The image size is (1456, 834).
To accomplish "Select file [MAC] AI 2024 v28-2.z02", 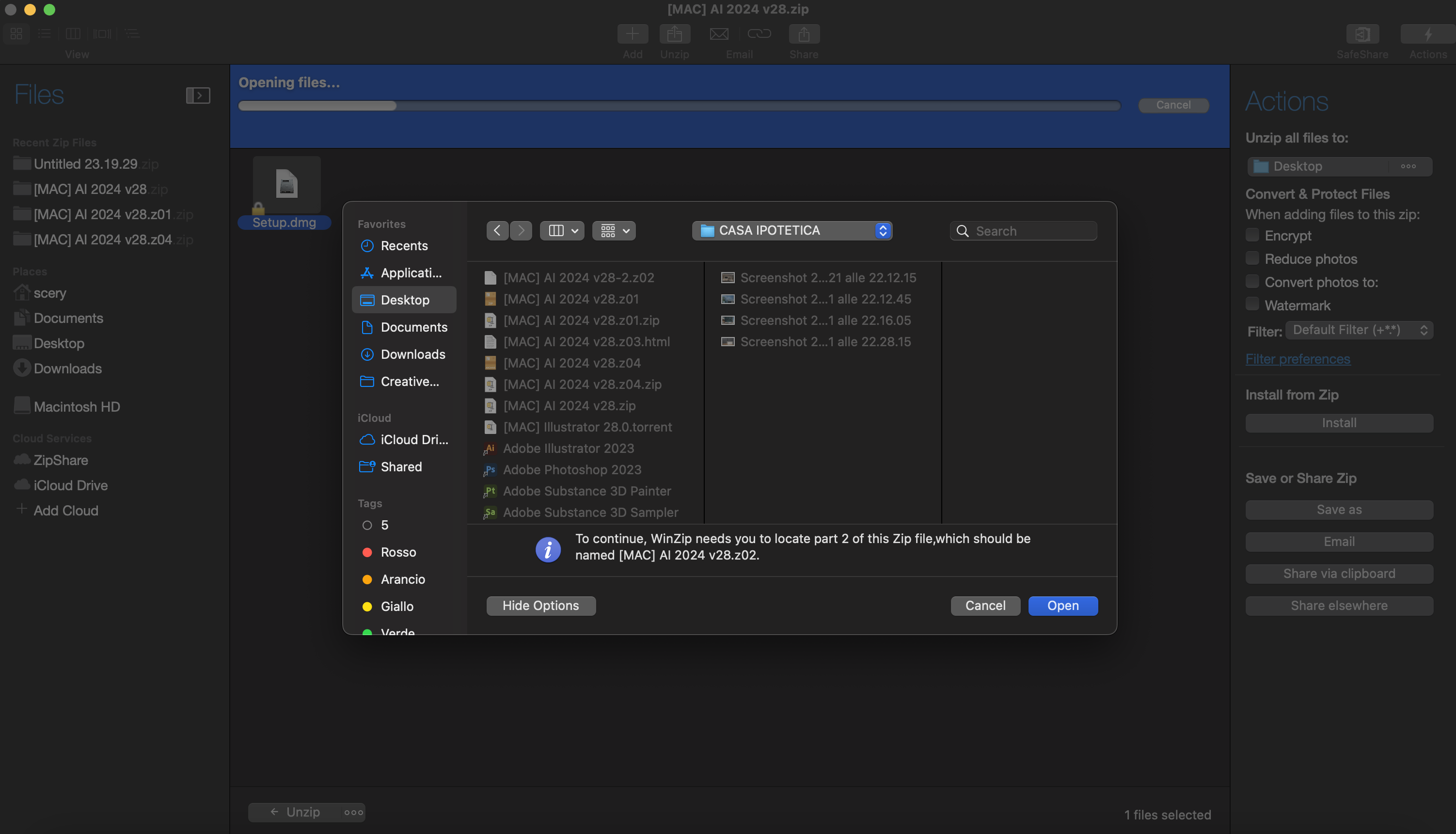I will click(x=578, y=278).
